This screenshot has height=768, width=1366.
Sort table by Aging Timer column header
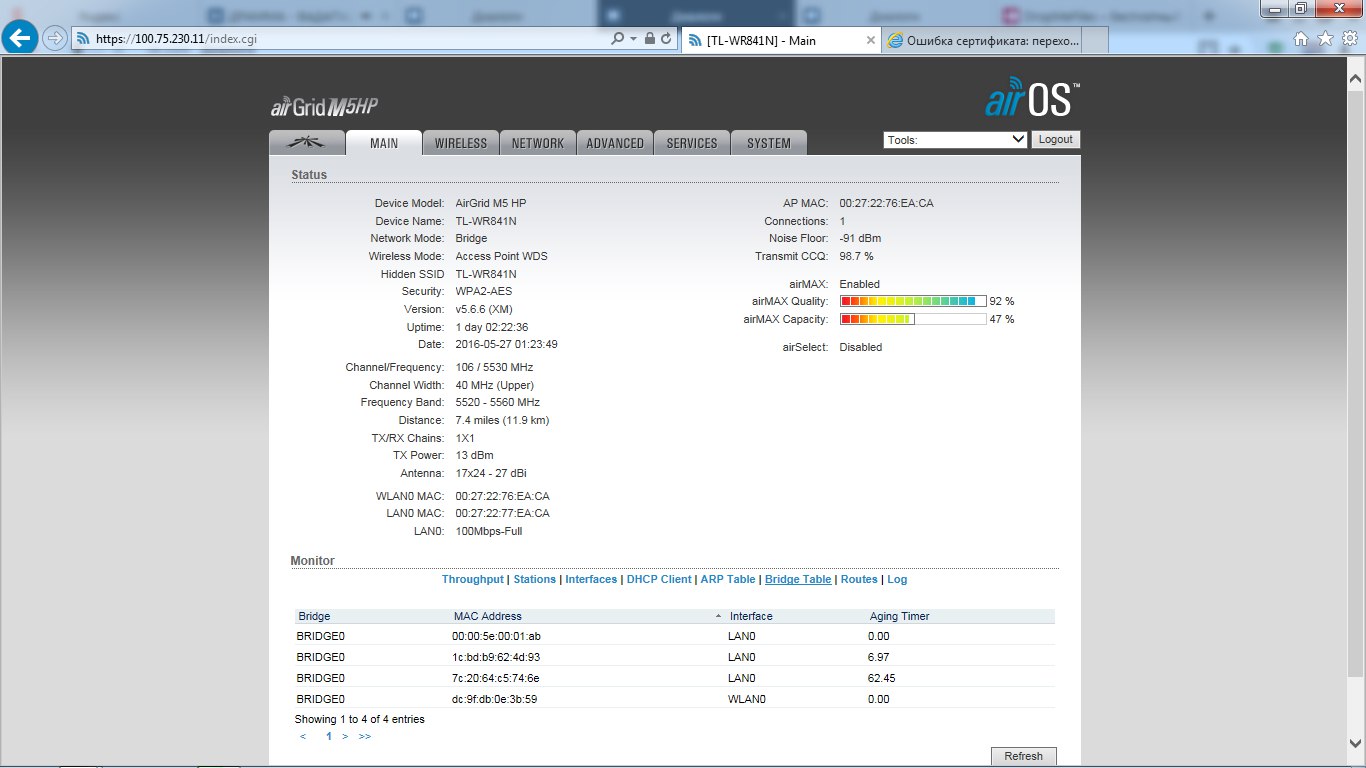[x=960, y=616]
